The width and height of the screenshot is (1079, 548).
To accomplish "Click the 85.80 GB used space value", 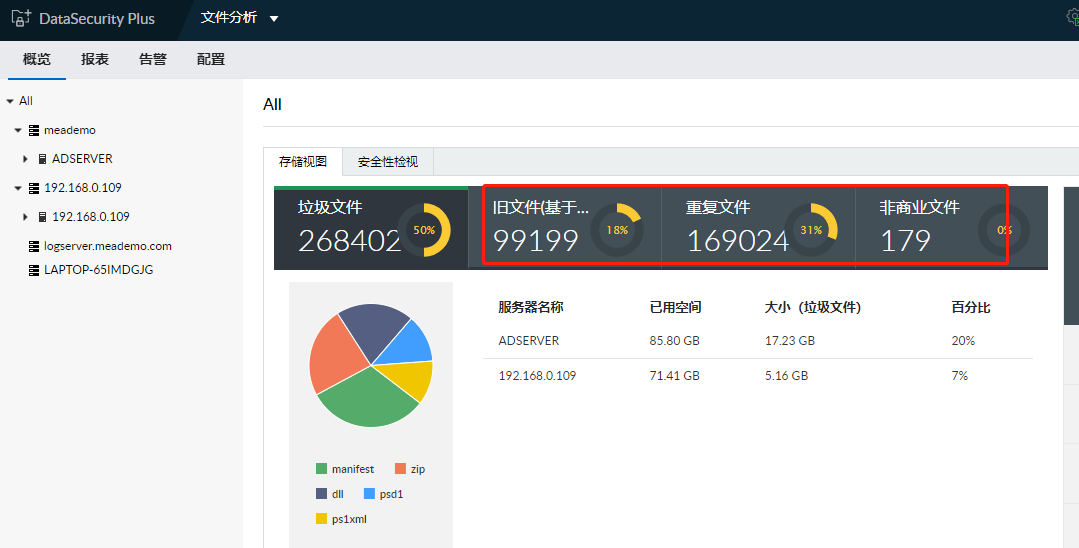I will (x=674, y=341).
